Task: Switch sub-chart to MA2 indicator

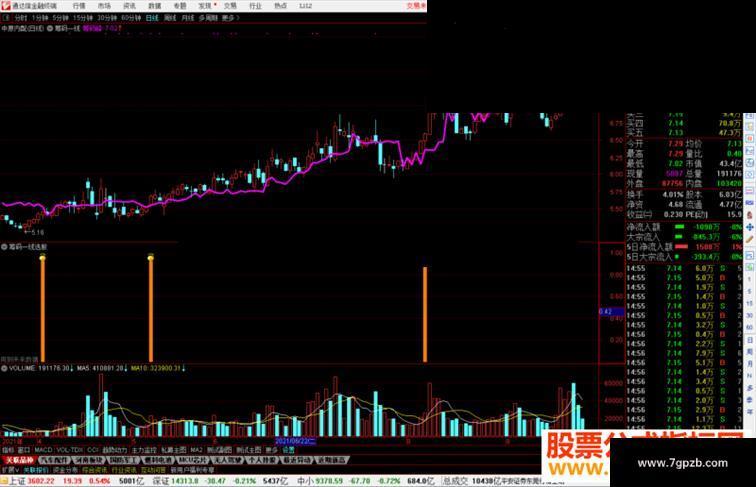Action: pos(196,450)
